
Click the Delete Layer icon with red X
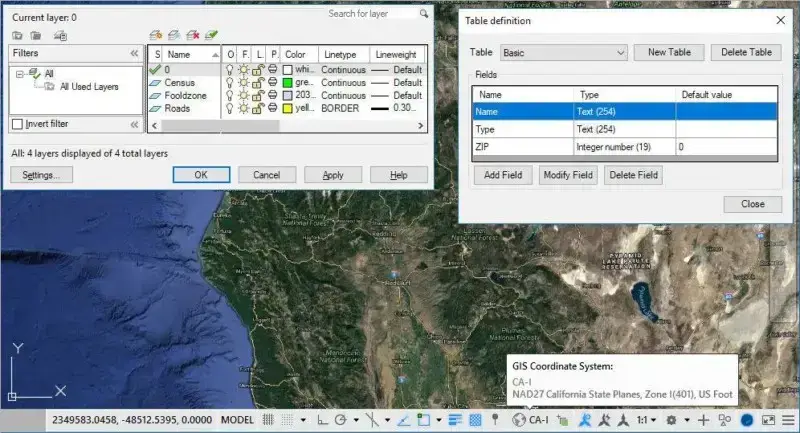point(194,35)
